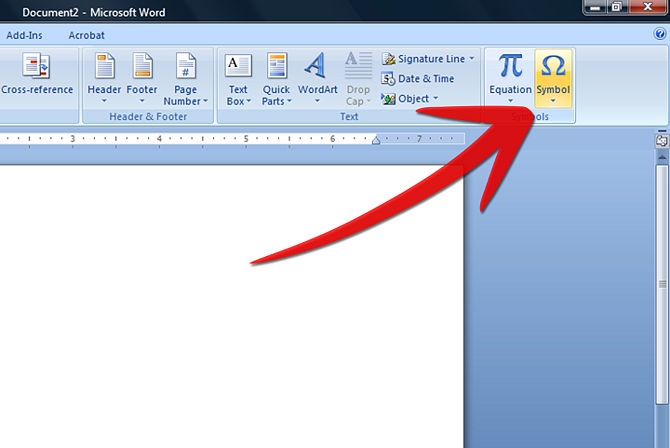Open Quick Parts menu

click(x=276, y=79)
